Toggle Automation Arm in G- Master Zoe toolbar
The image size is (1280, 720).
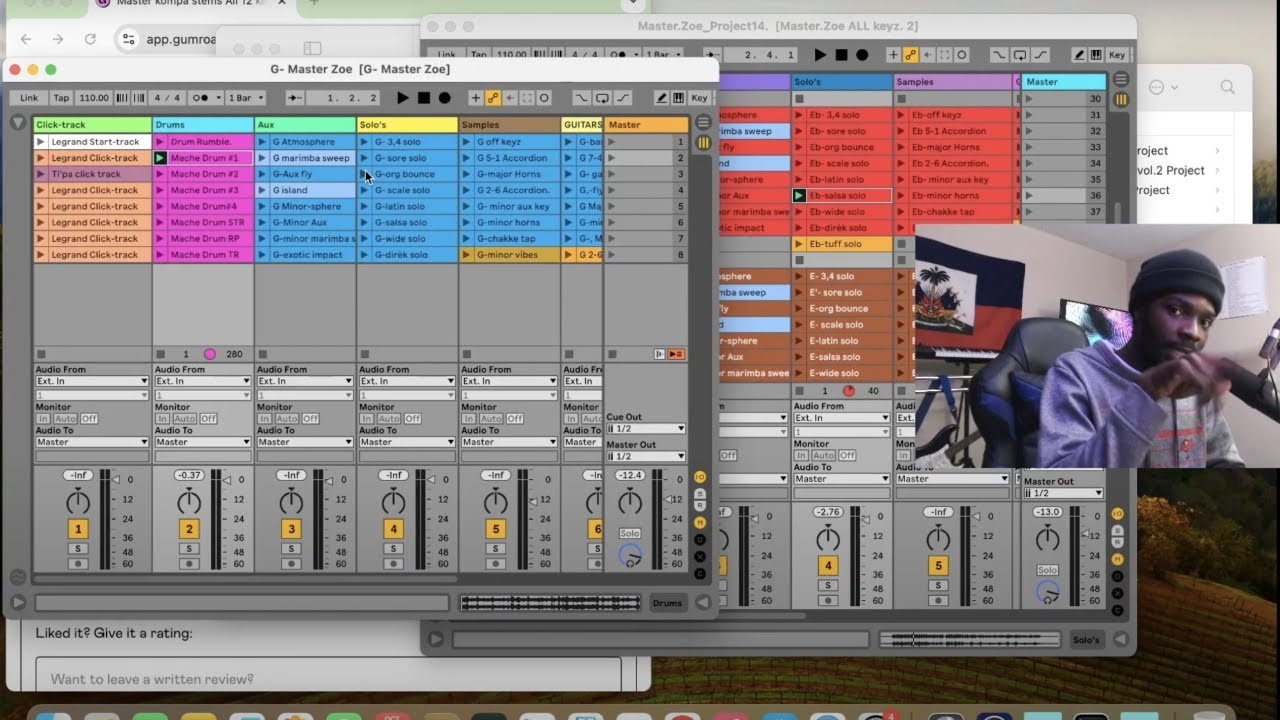[493, 98]
